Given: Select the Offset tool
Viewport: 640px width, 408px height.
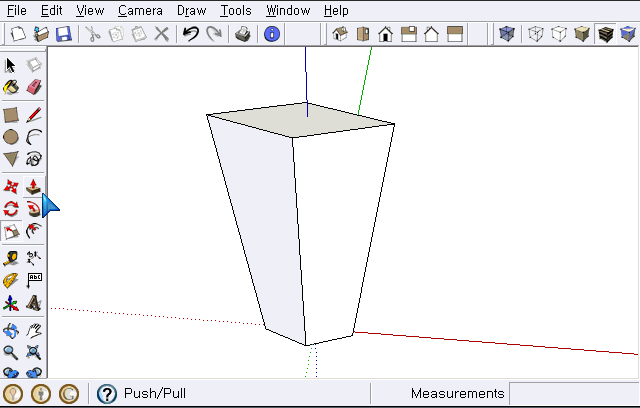Looking at the screenshot, I should (x=34, y=231).
